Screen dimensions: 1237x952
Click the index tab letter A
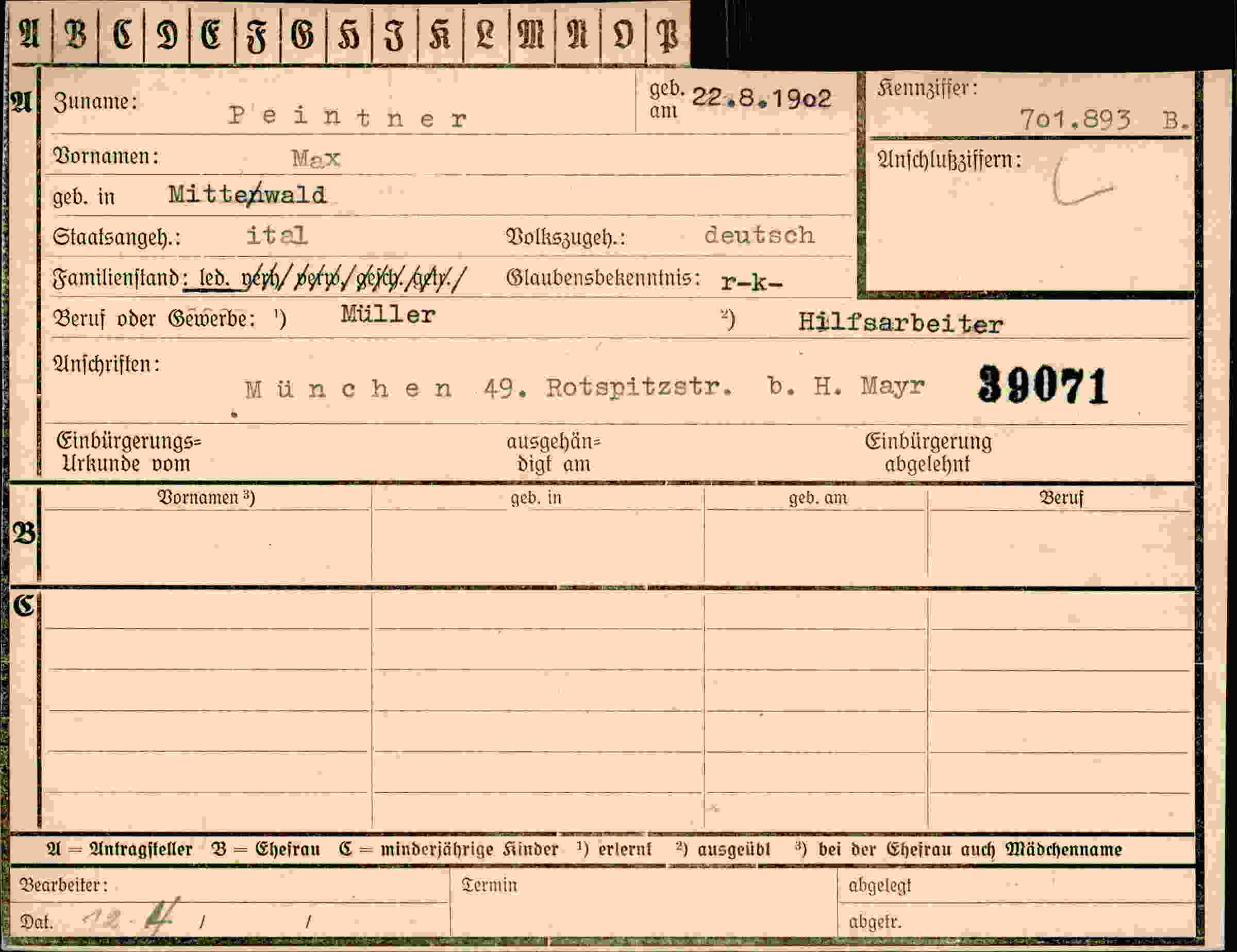point(30,34)
